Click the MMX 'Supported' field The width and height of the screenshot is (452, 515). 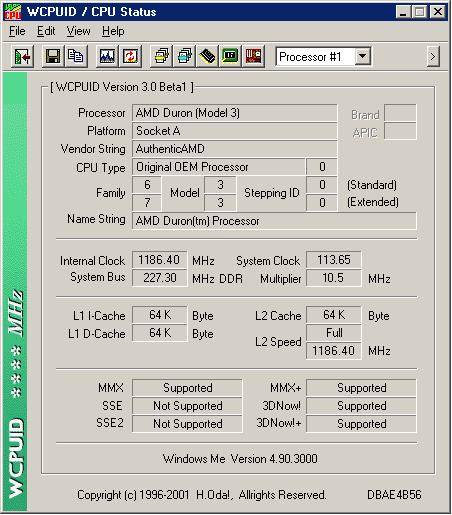[x=187, y=388]
